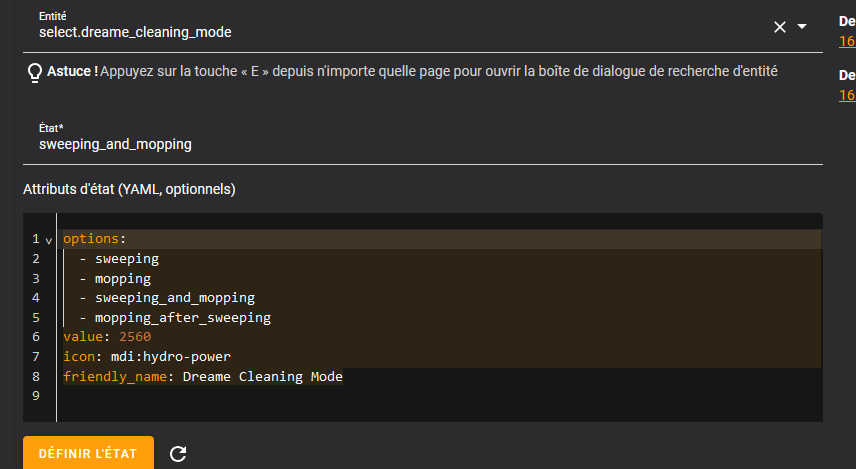Place cursor on the options: YAML line

[x=95, y=239]
